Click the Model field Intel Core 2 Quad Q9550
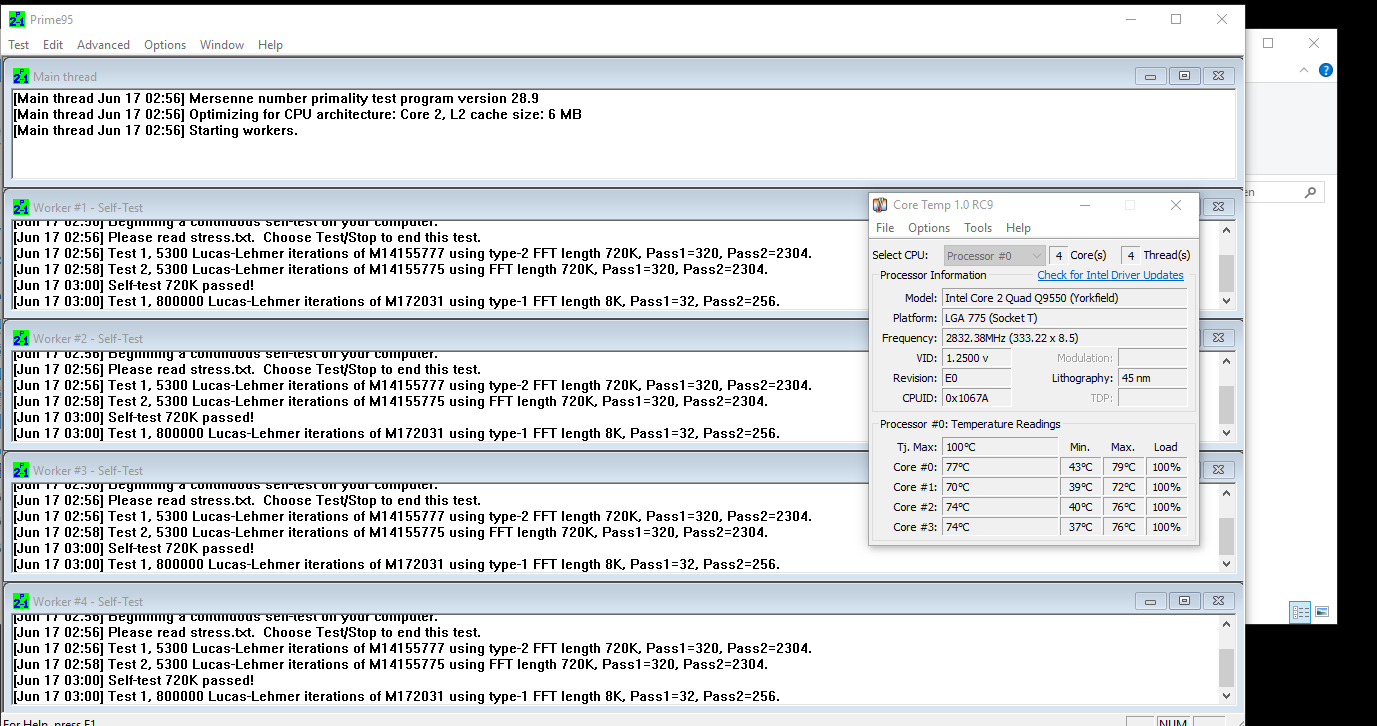This screenshot has width=1377, height=726. (x=1065, y=298)
